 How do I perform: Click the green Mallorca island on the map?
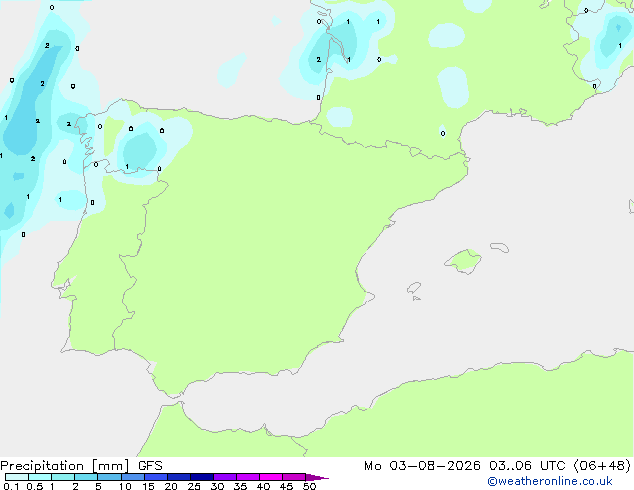pyautogui.click(x=464, y=261)
